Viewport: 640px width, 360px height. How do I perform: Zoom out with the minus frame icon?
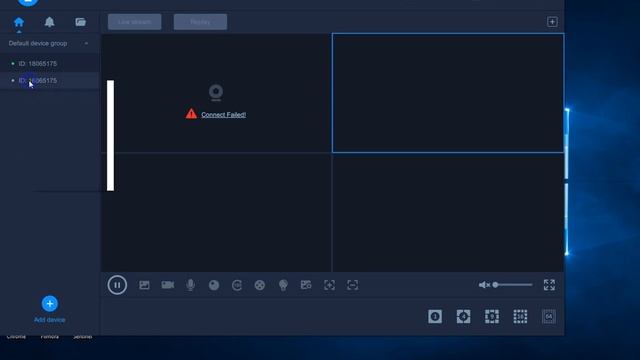pyautogui.click(x=352, y=285)
